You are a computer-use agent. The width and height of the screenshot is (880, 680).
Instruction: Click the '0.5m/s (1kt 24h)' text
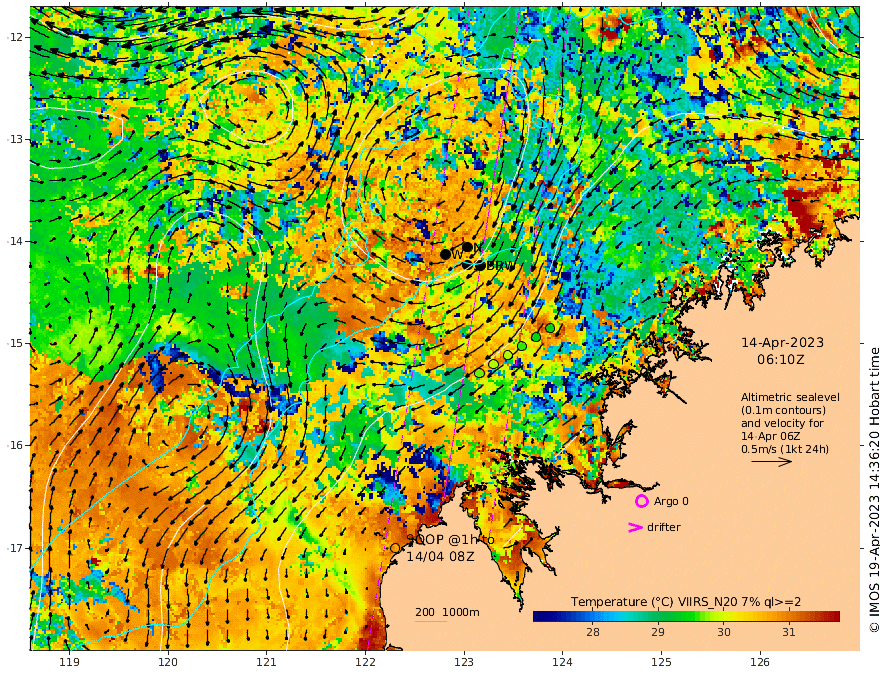[x=785, y=449]
